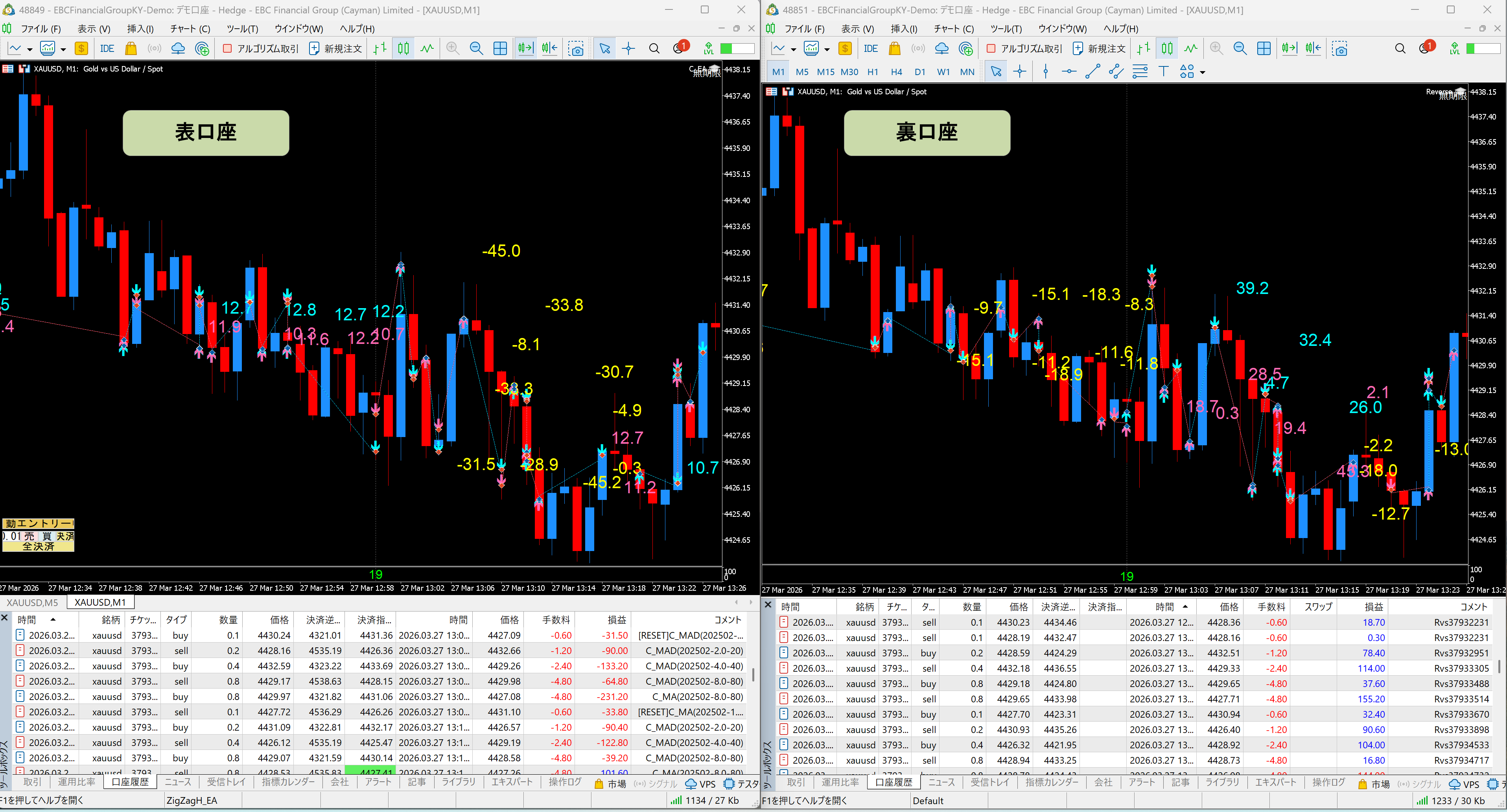1507x812 pixels.
Task: Select the vertical line drawing tool
Action: [x=1045, y=72]
